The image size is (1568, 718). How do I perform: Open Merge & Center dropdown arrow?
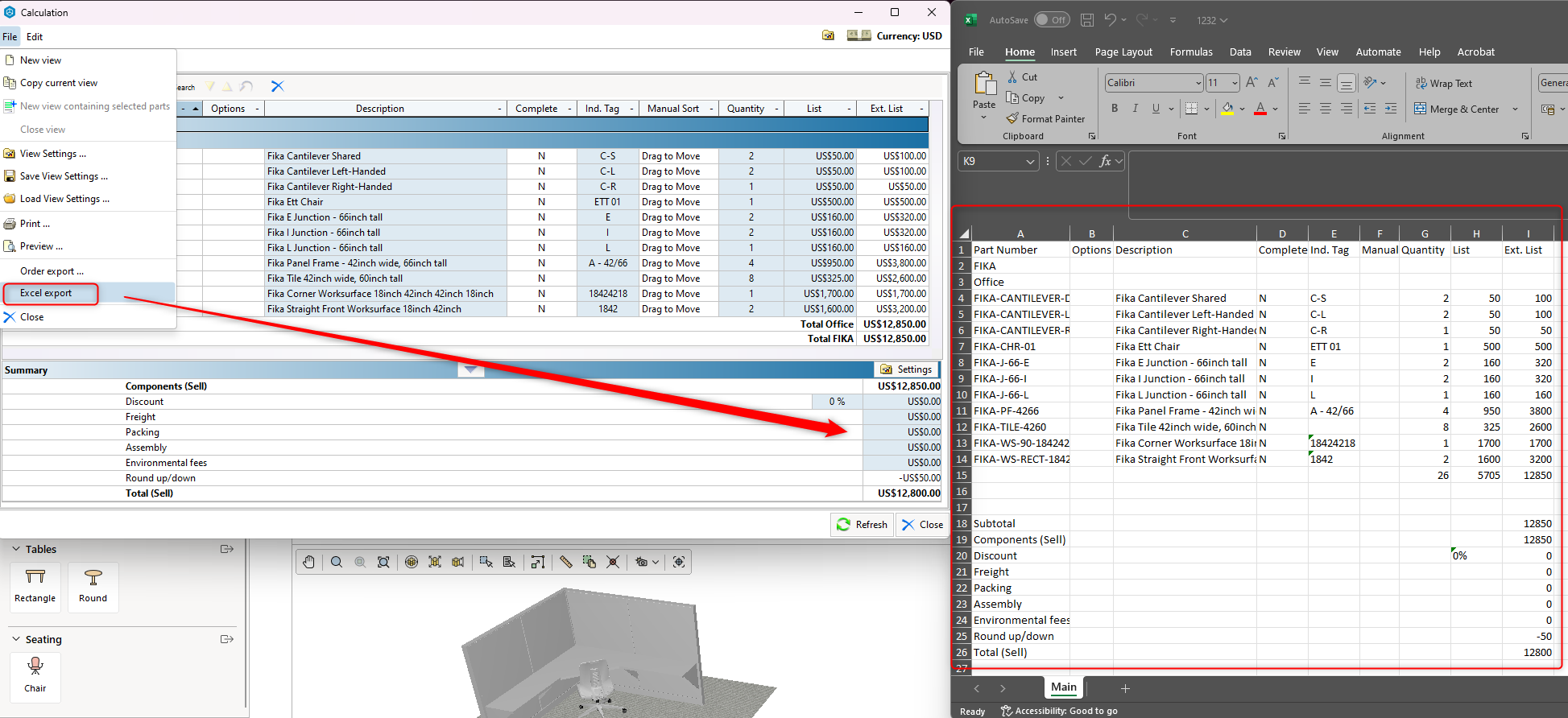point(1515,109)
